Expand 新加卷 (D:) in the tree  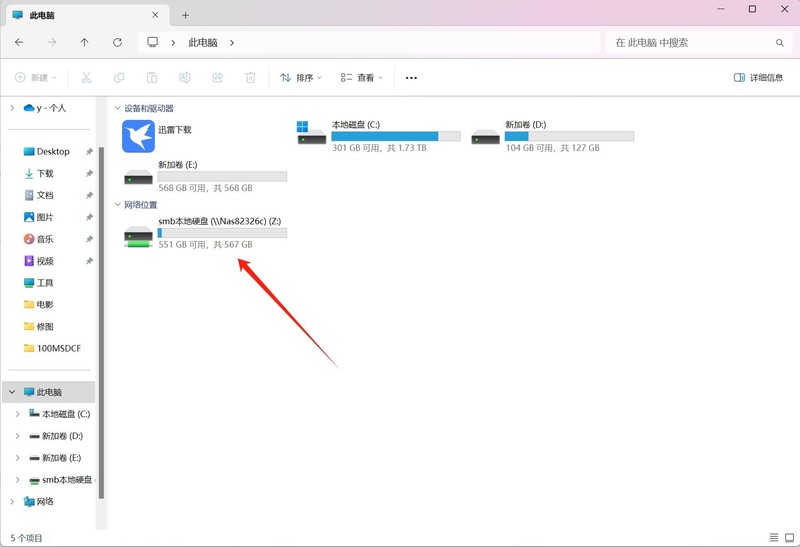18,436
